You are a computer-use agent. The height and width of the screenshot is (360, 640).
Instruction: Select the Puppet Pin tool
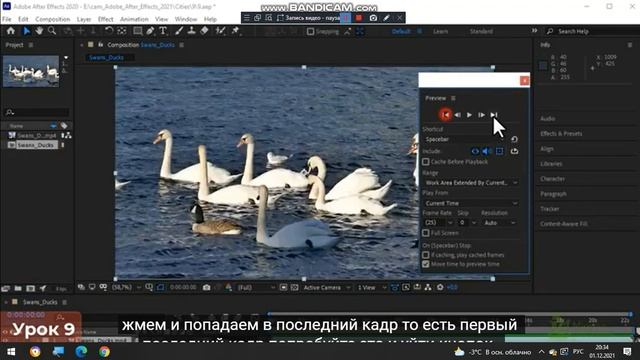click(235, 31)
